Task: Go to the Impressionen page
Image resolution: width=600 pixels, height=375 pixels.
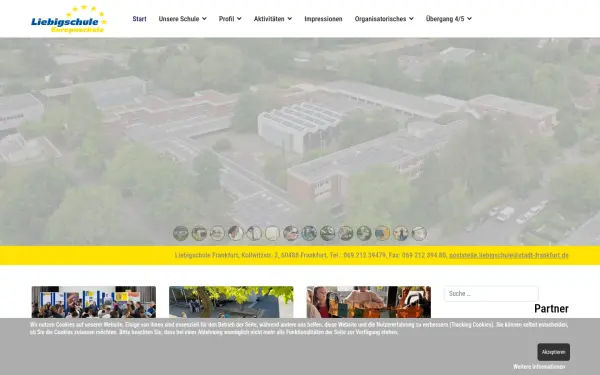Action: point(323,19)
